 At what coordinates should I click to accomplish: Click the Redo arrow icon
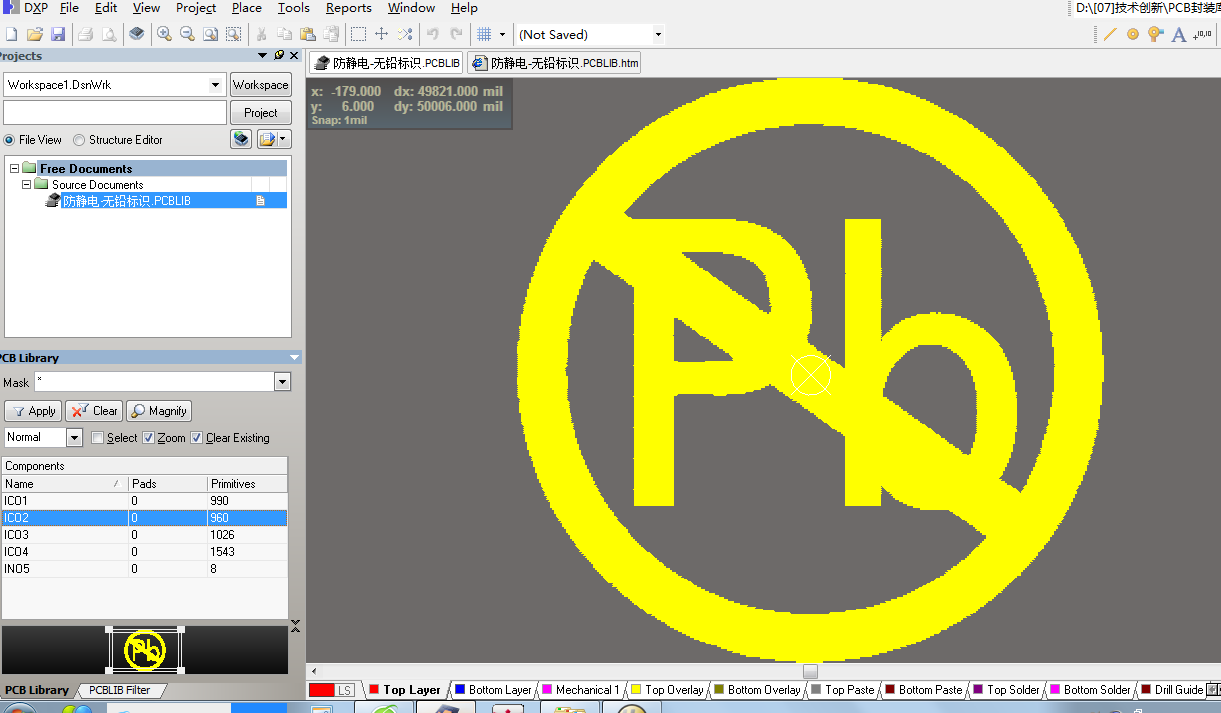click(456, 34)
